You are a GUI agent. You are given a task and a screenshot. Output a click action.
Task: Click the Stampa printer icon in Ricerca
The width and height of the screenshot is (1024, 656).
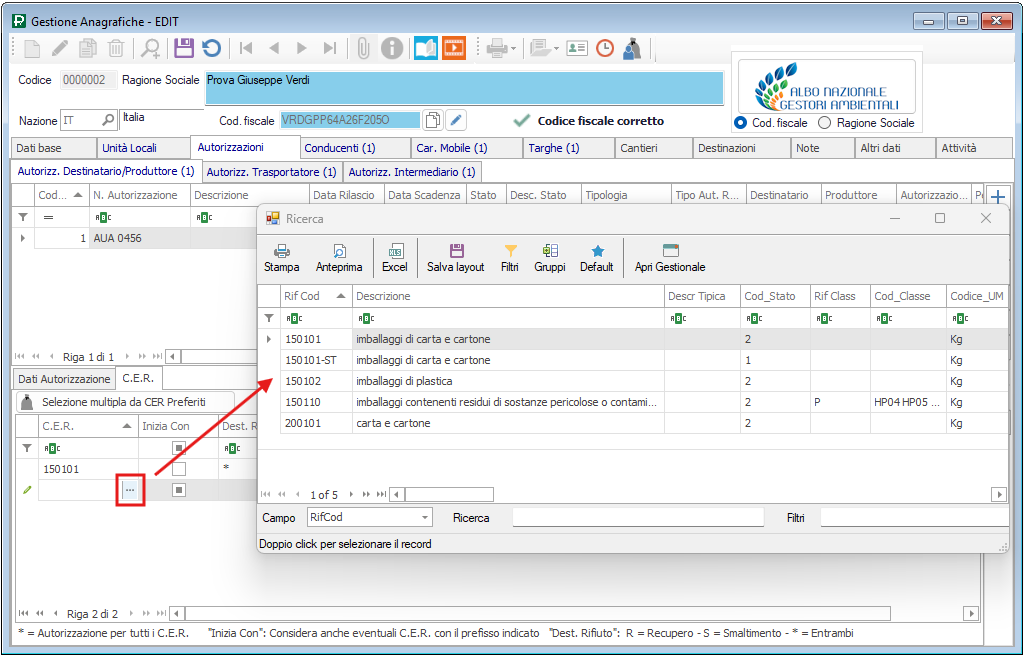tap(281, 257)
